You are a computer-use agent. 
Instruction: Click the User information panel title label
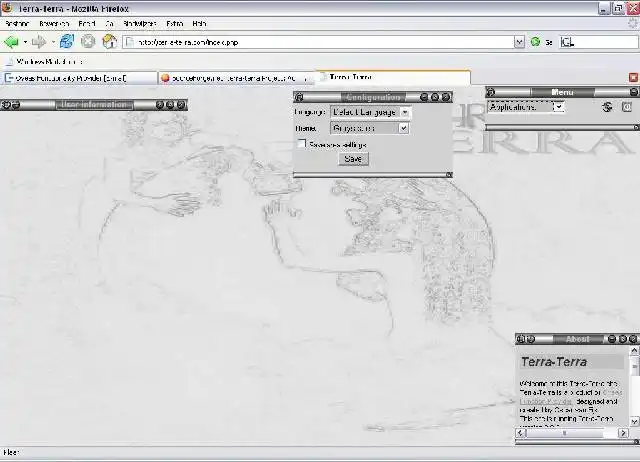pyautogui.click(x=94, y=105)
